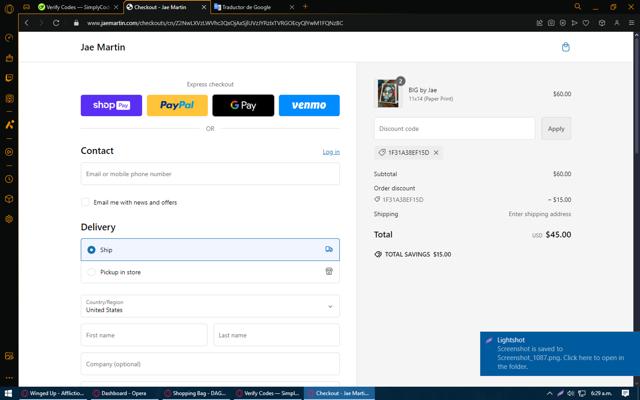
Task: Click the Lightshot screenshot saved notification
Action: click(x=560, y=353)
